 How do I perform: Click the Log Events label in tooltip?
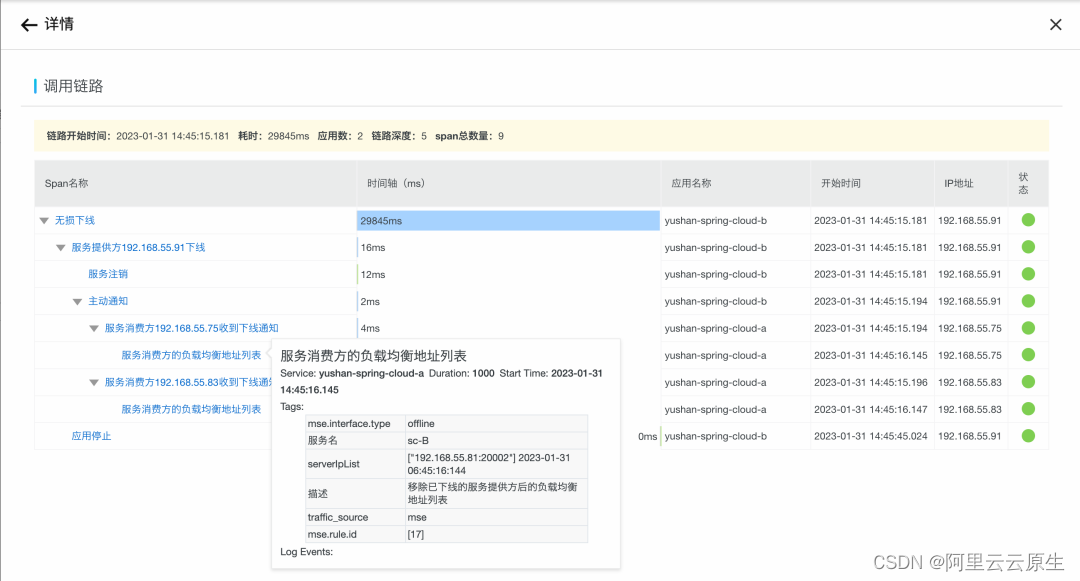307,551
